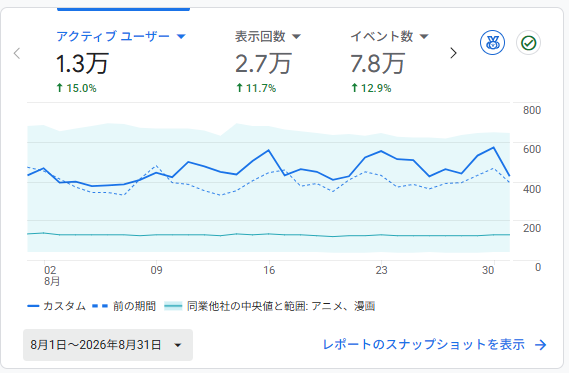This screenshot has width=569, height=373.
Task: Select the 表示回数 2.7万 metric tab
Action: 268,61
